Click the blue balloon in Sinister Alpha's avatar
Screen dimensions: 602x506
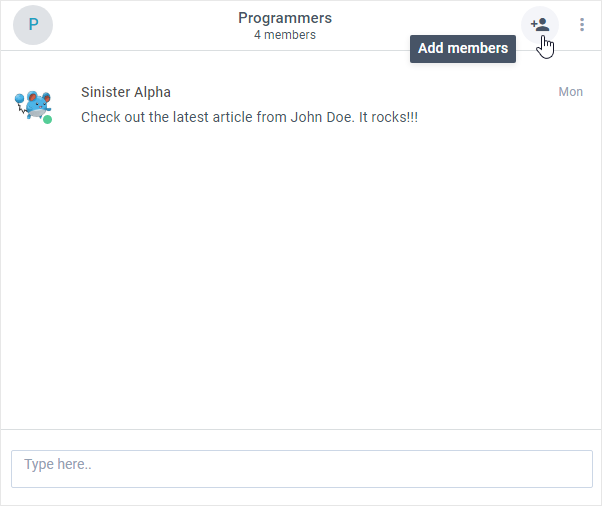click(x=19, y=99)
